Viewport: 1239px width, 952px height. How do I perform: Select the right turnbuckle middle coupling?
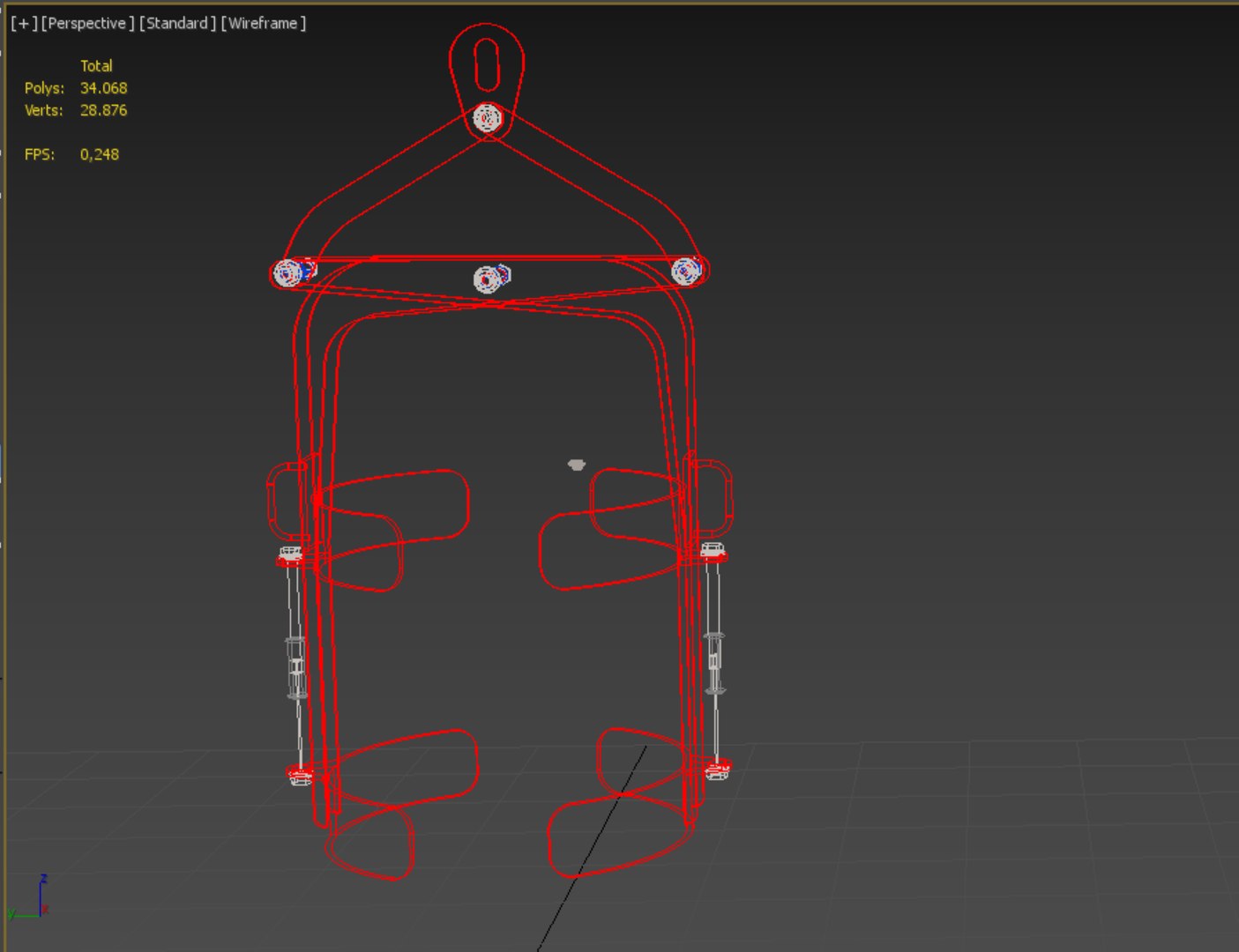[714, 662]
